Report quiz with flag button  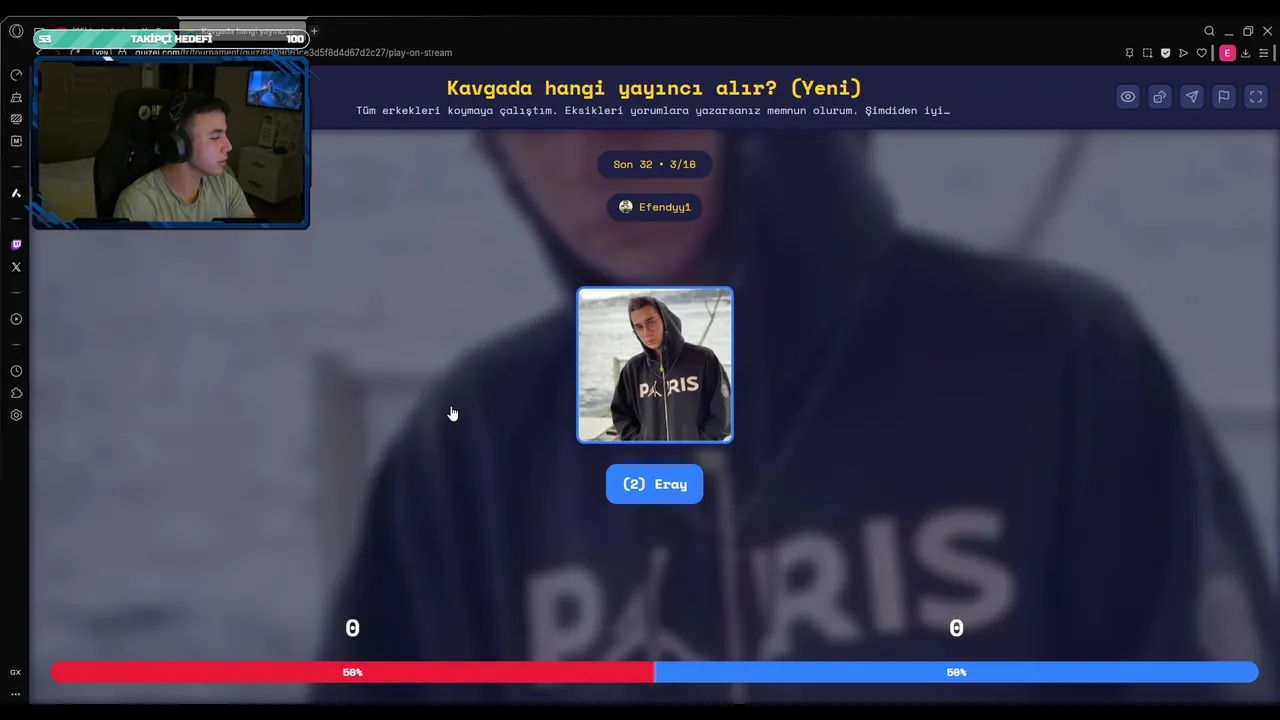click(x=1224, y=97)
